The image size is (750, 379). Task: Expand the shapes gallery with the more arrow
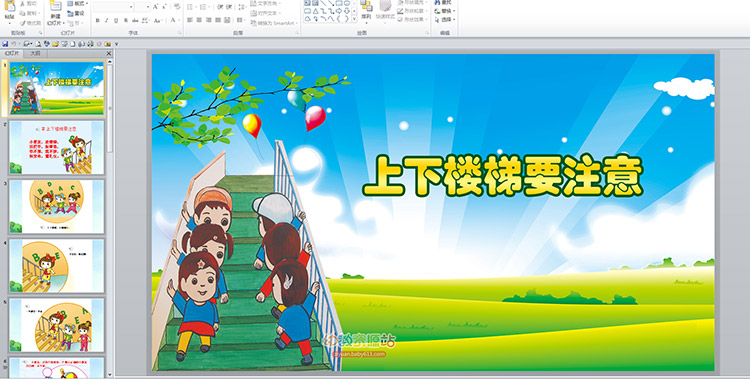(354, 19)
